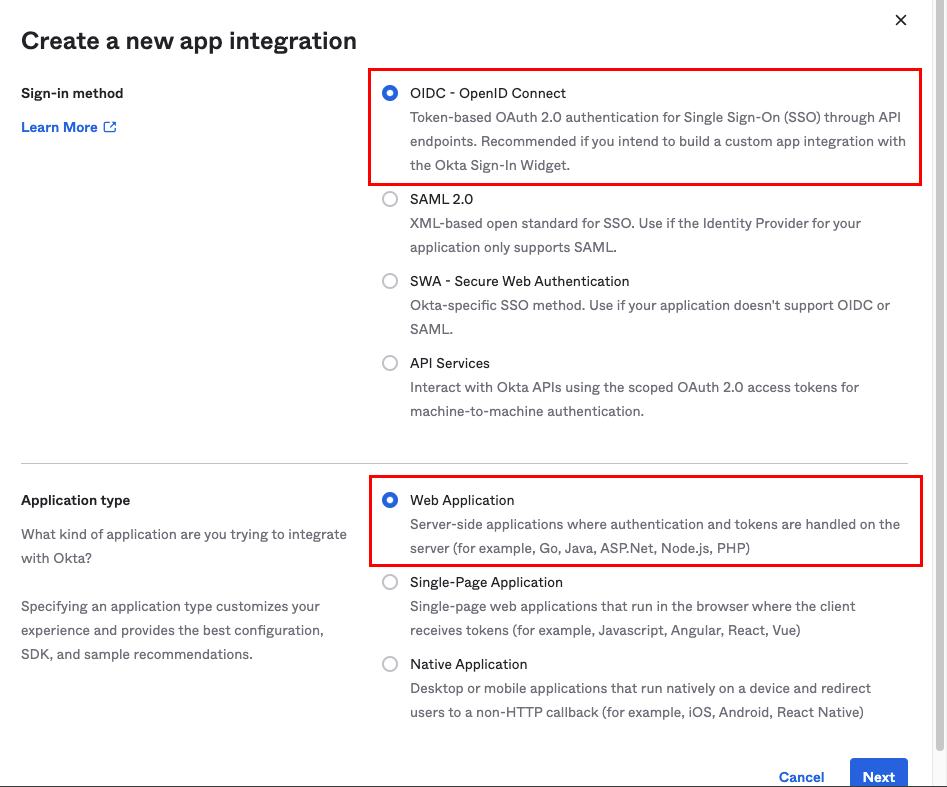
Task: Select the Web Application radio button
Action: click(390, 500)
